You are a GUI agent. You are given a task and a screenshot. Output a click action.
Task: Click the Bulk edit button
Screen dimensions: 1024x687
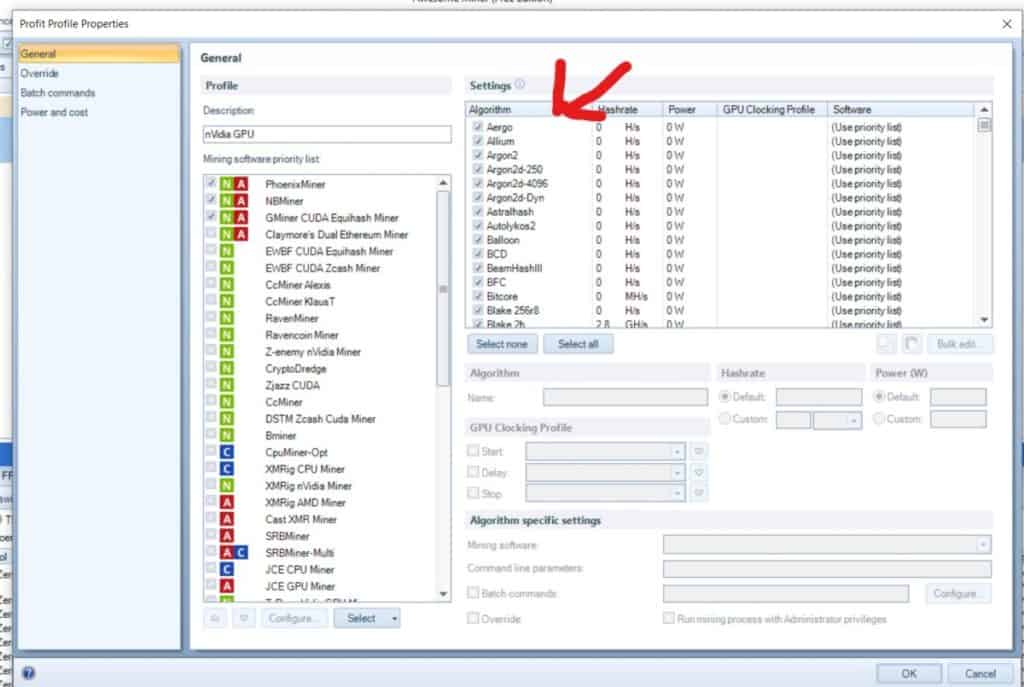coord(959,344)
